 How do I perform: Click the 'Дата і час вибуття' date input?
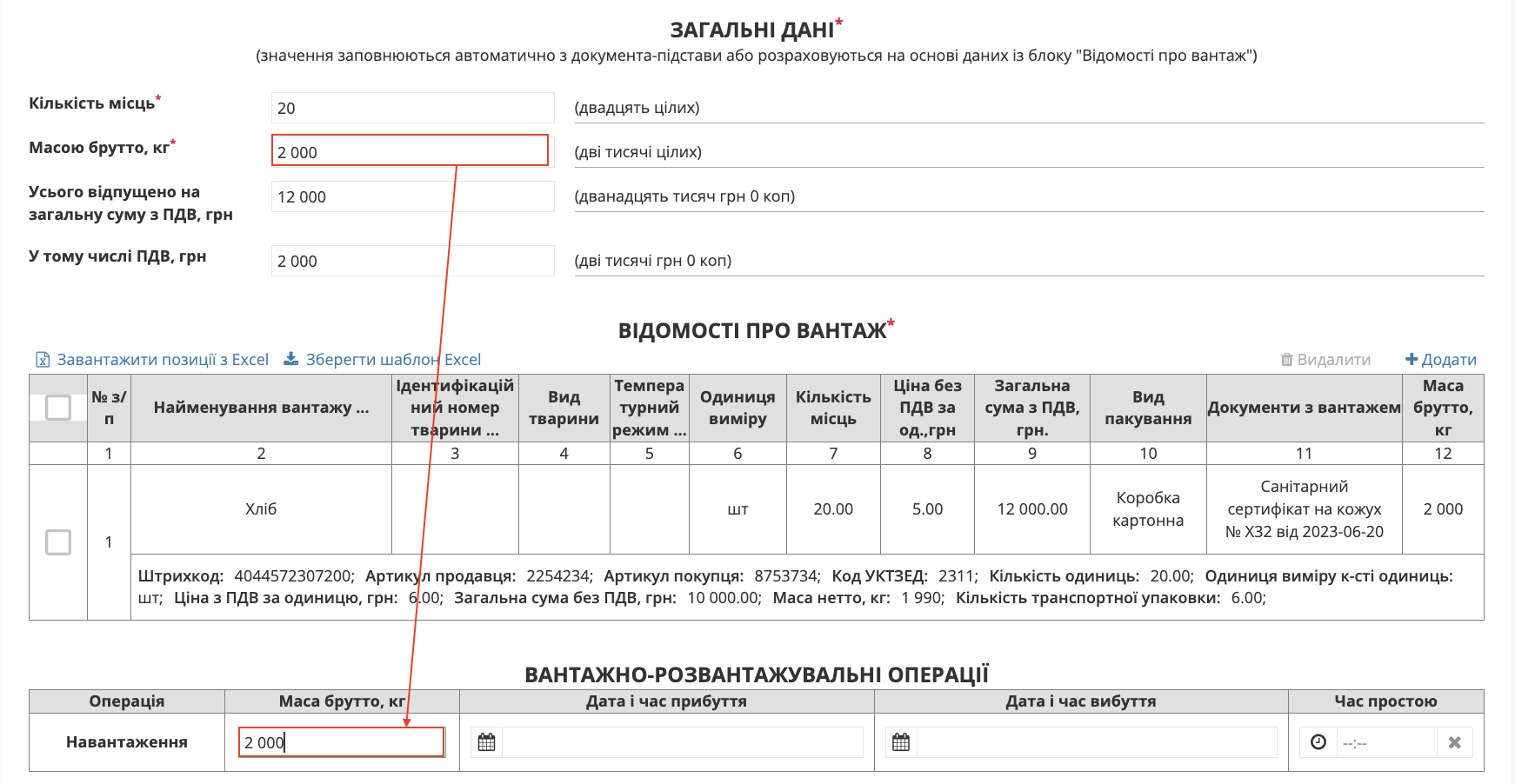1097,742
